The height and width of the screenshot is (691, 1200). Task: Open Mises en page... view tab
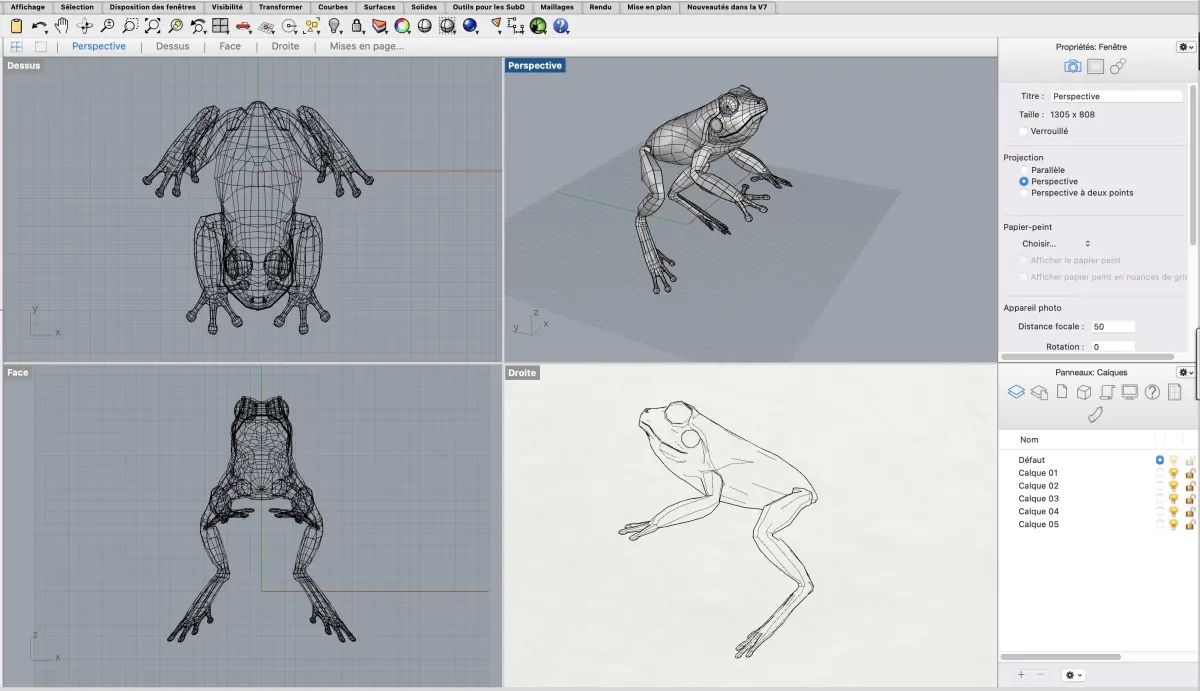(x=367, y=46)
